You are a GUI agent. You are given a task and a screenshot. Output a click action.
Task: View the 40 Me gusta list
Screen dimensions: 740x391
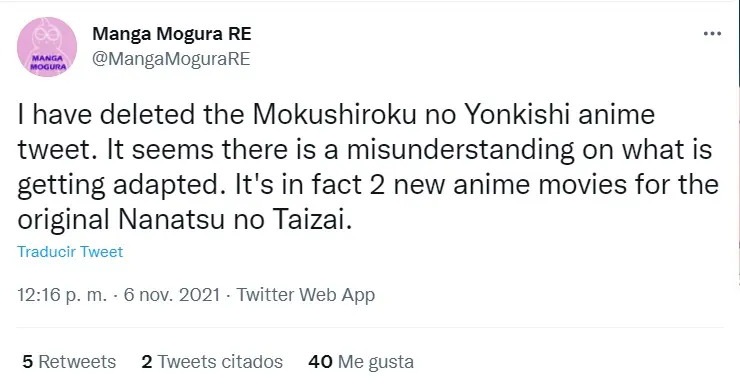coord(361,362)
